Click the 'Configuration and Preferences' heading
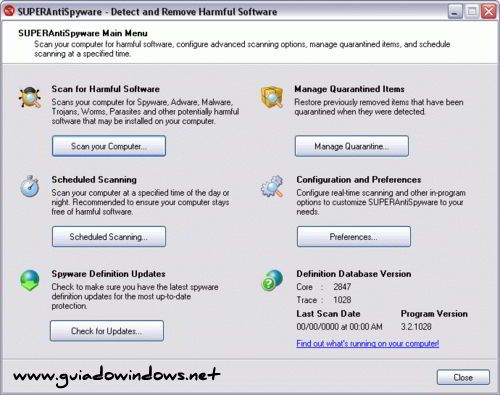 point(359,180)
